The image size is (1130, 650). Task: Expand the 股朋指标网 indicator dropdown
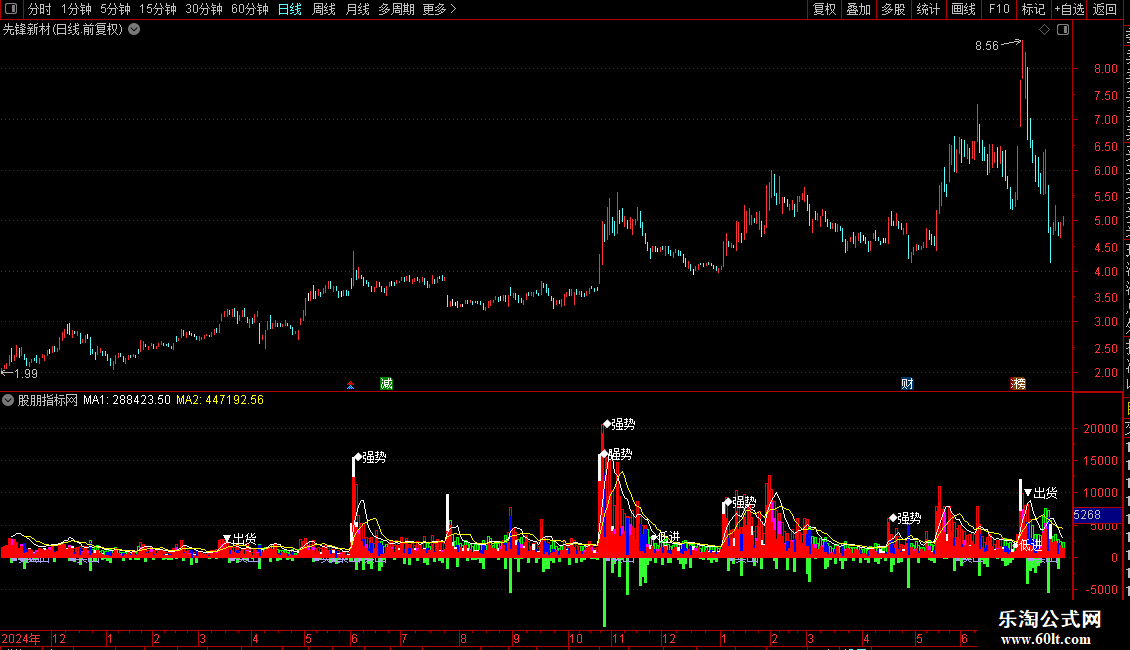tap(8, 400)
